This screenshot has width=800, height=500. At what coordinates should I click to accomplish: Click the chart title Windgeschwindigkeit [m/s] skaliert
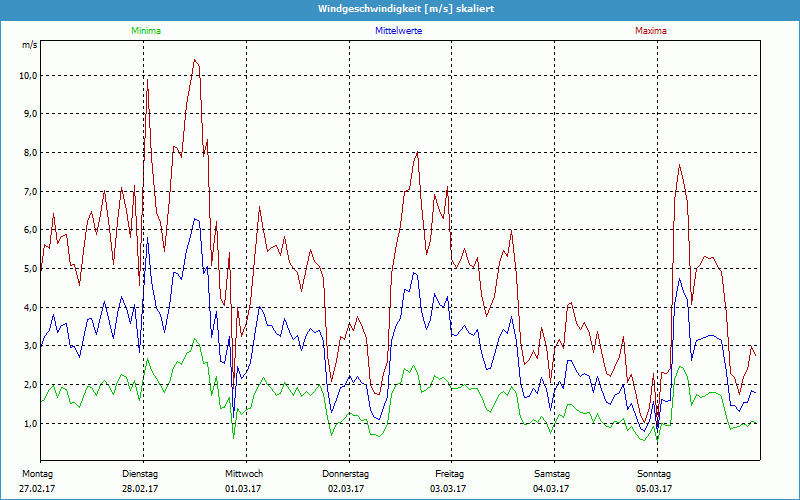406,9
